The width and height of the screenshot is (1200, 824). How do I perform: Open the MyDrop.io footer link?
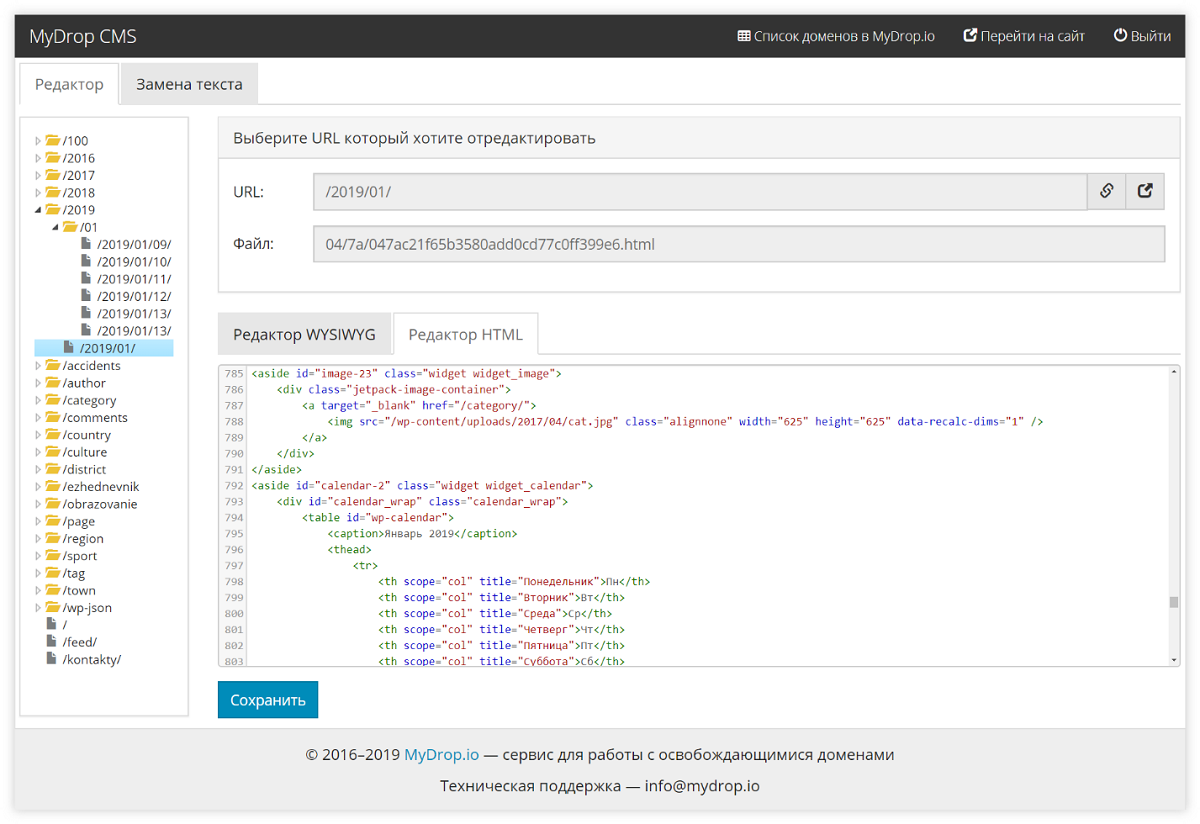441,755
